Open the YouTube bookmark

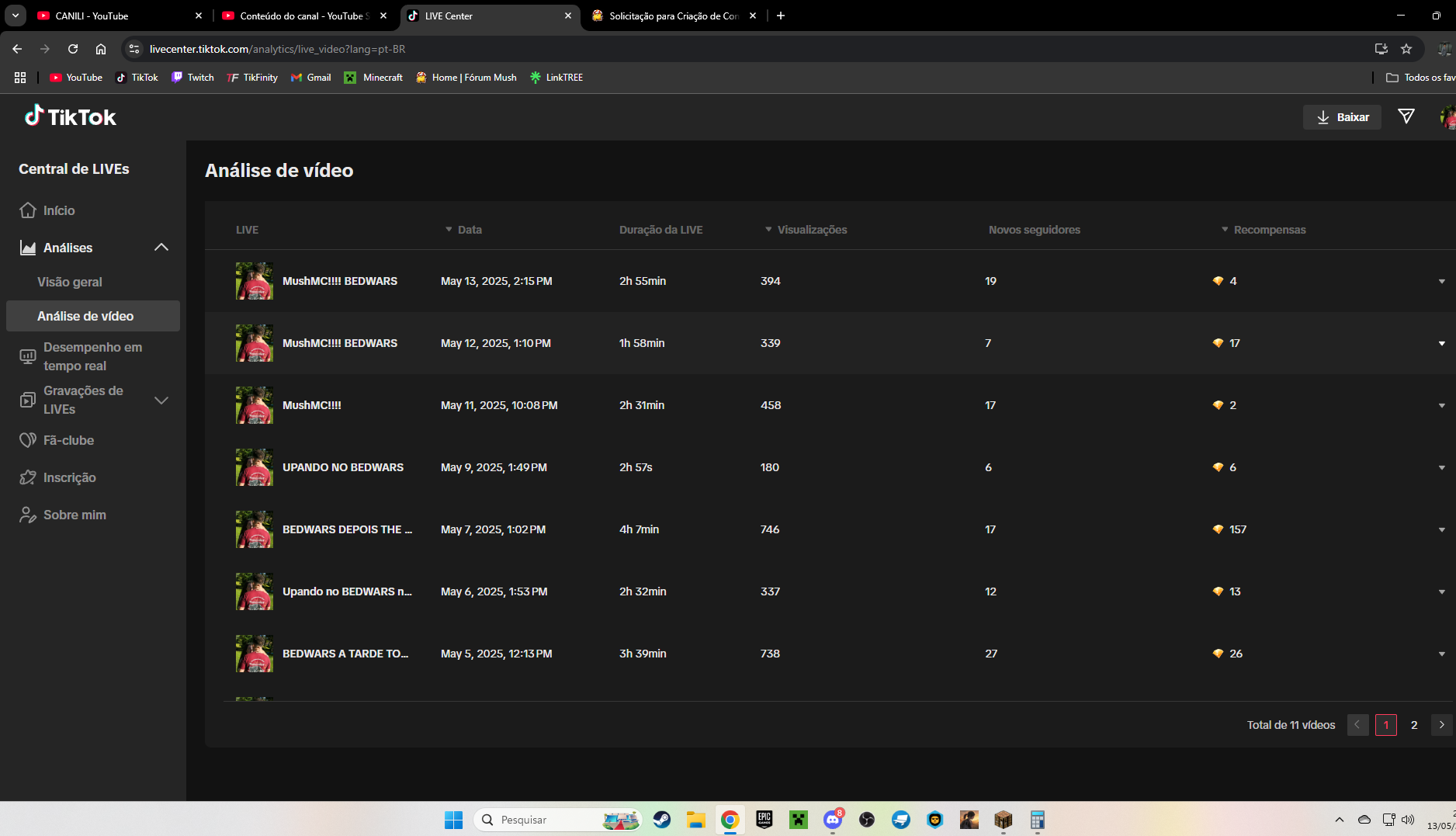[x=76, y=78]
